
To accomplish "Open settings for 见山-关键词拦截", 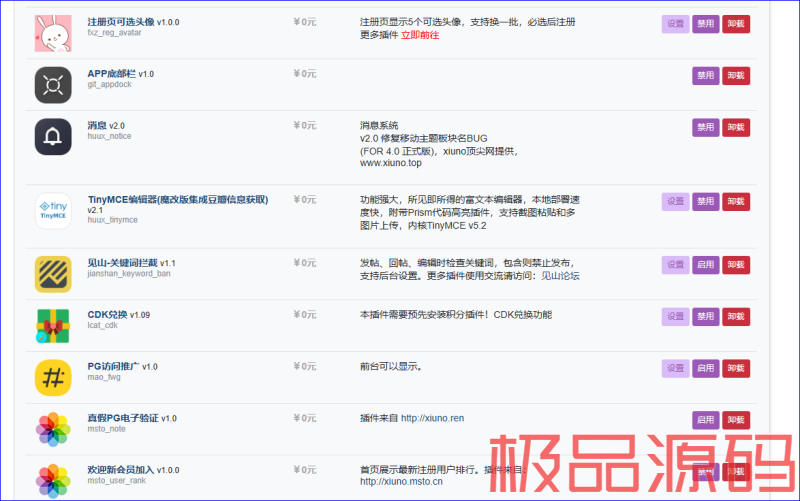I will (676, 265).
